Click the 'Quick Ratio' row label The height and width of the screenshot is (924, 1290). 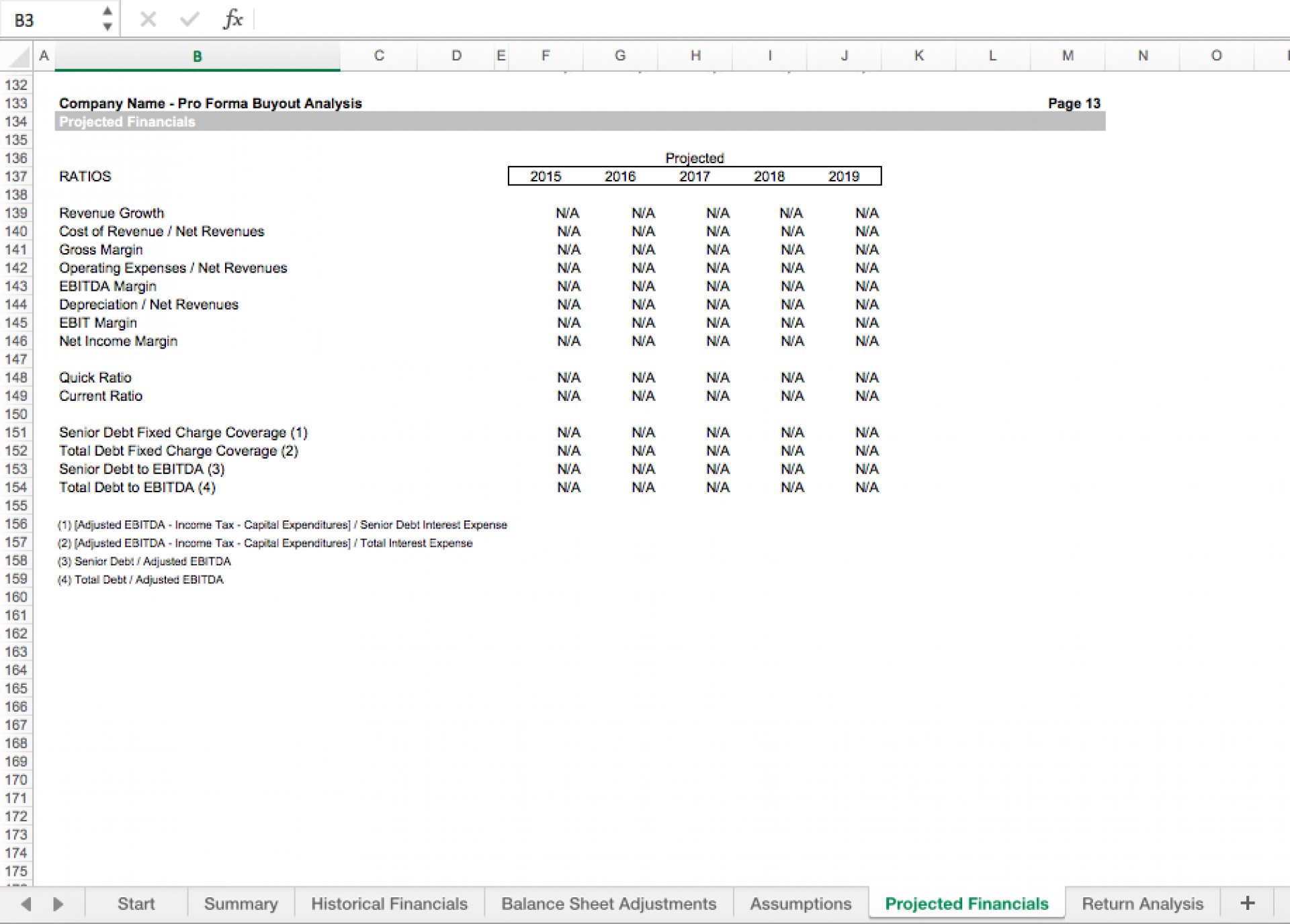95,377
